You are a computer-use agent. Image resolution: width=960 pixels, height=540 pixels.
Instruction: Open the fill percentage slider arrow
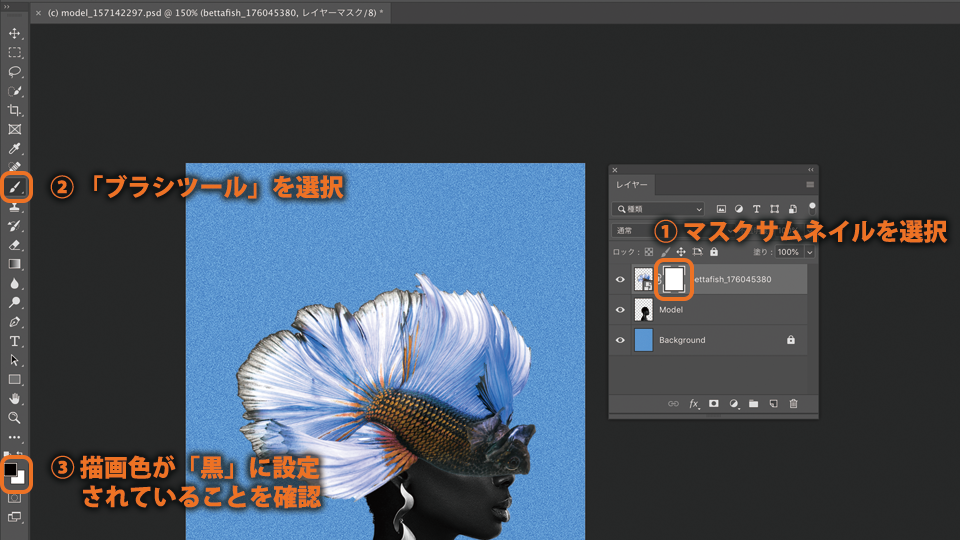click(x=809, y=252)
